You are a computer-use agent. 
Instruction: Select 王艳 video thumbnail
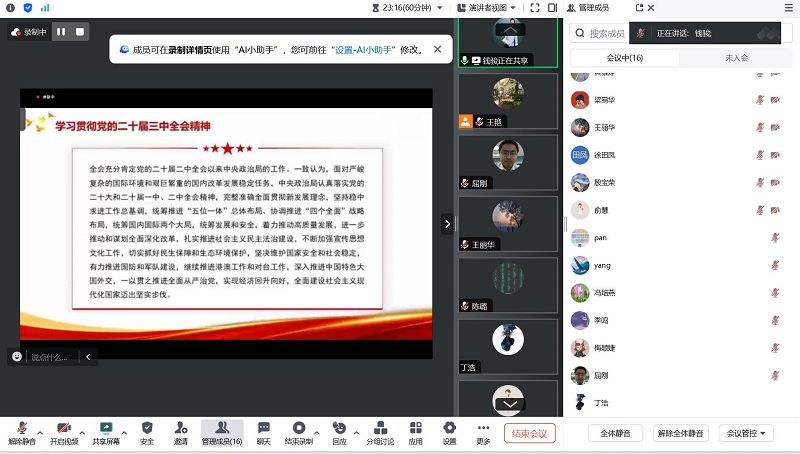coord(508,101)
